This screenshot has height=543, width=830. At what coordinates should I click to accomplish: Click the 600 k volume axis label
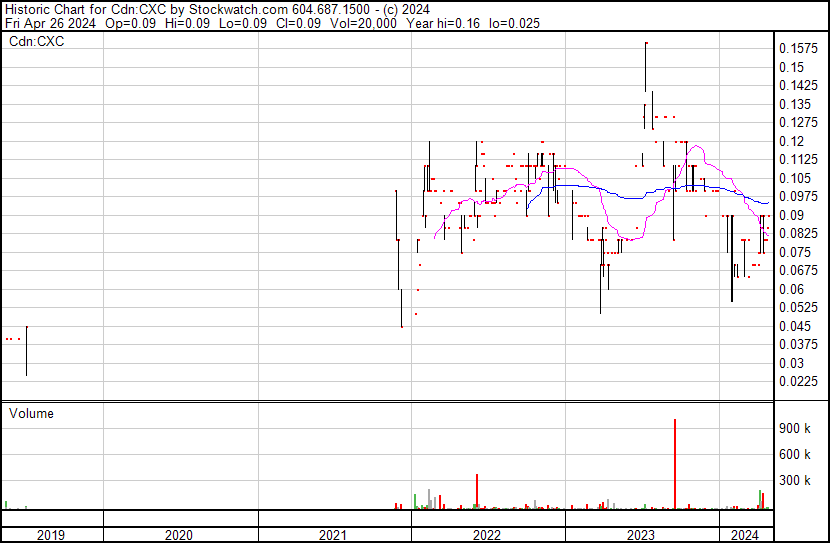point(795,455)
